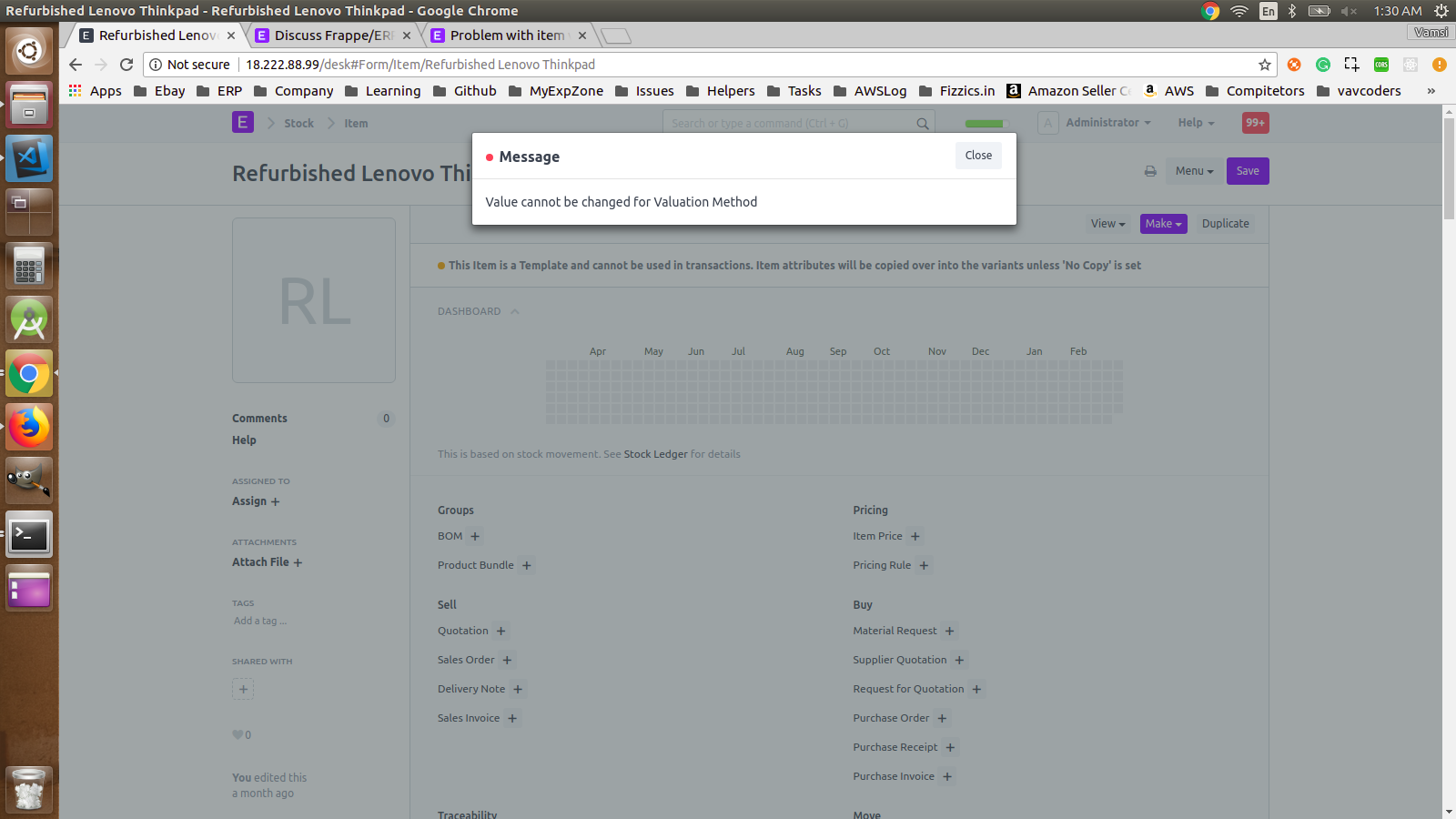
Task: Click the page vertical scrollbar
Action: (x=1449, y=168)
